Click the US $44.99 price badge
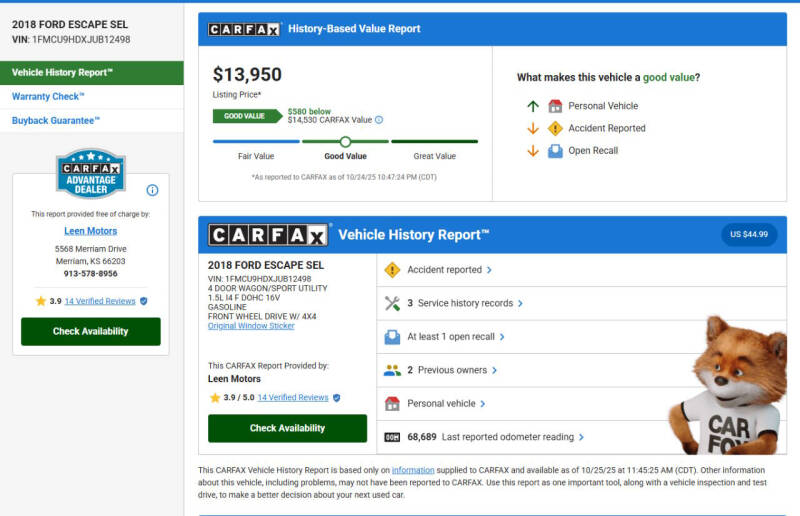Viewport: 800px width, 516px height. (x=749, y=235)
